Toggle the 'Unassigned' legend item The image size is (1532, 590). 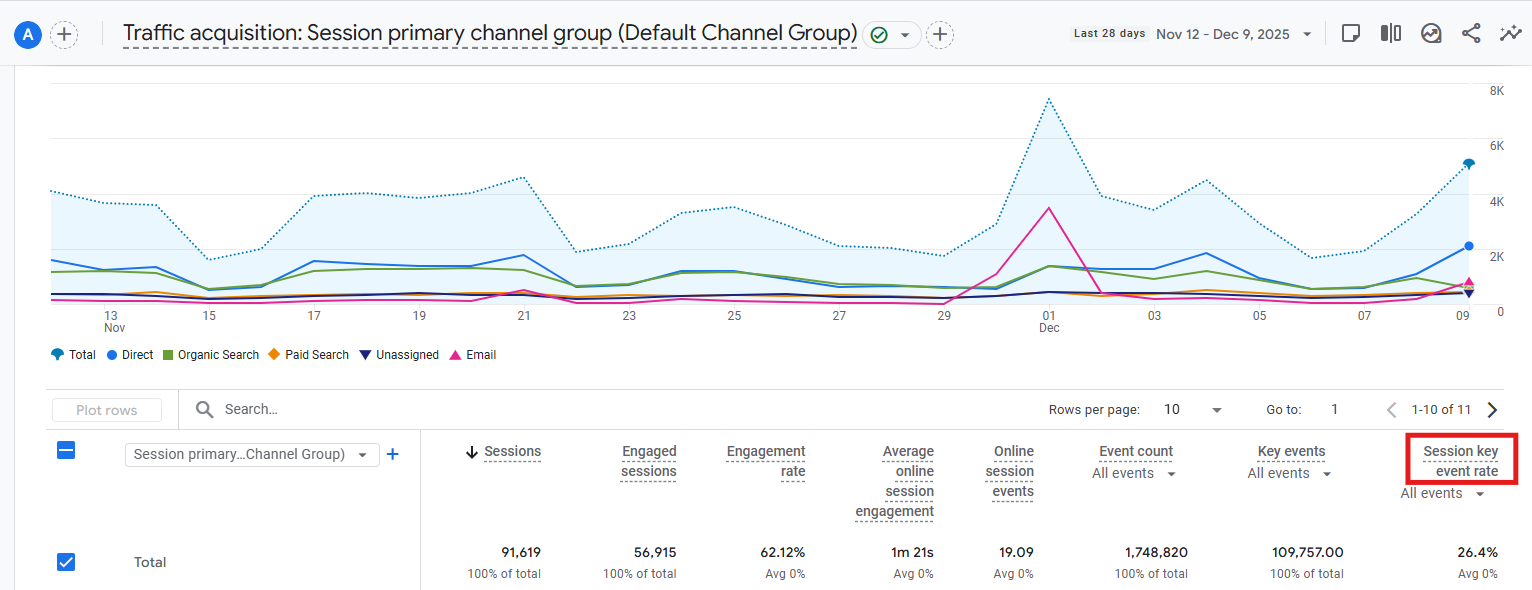(x=399, y=355)
